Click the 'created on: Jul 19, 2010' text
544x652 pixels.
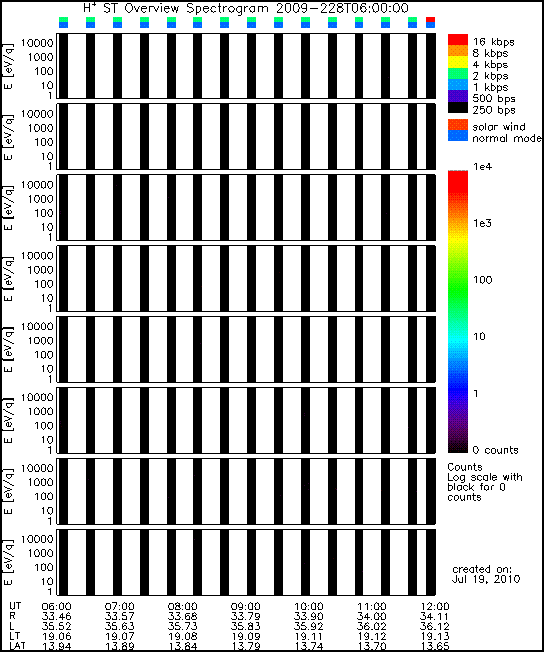(x=485, y=574)
